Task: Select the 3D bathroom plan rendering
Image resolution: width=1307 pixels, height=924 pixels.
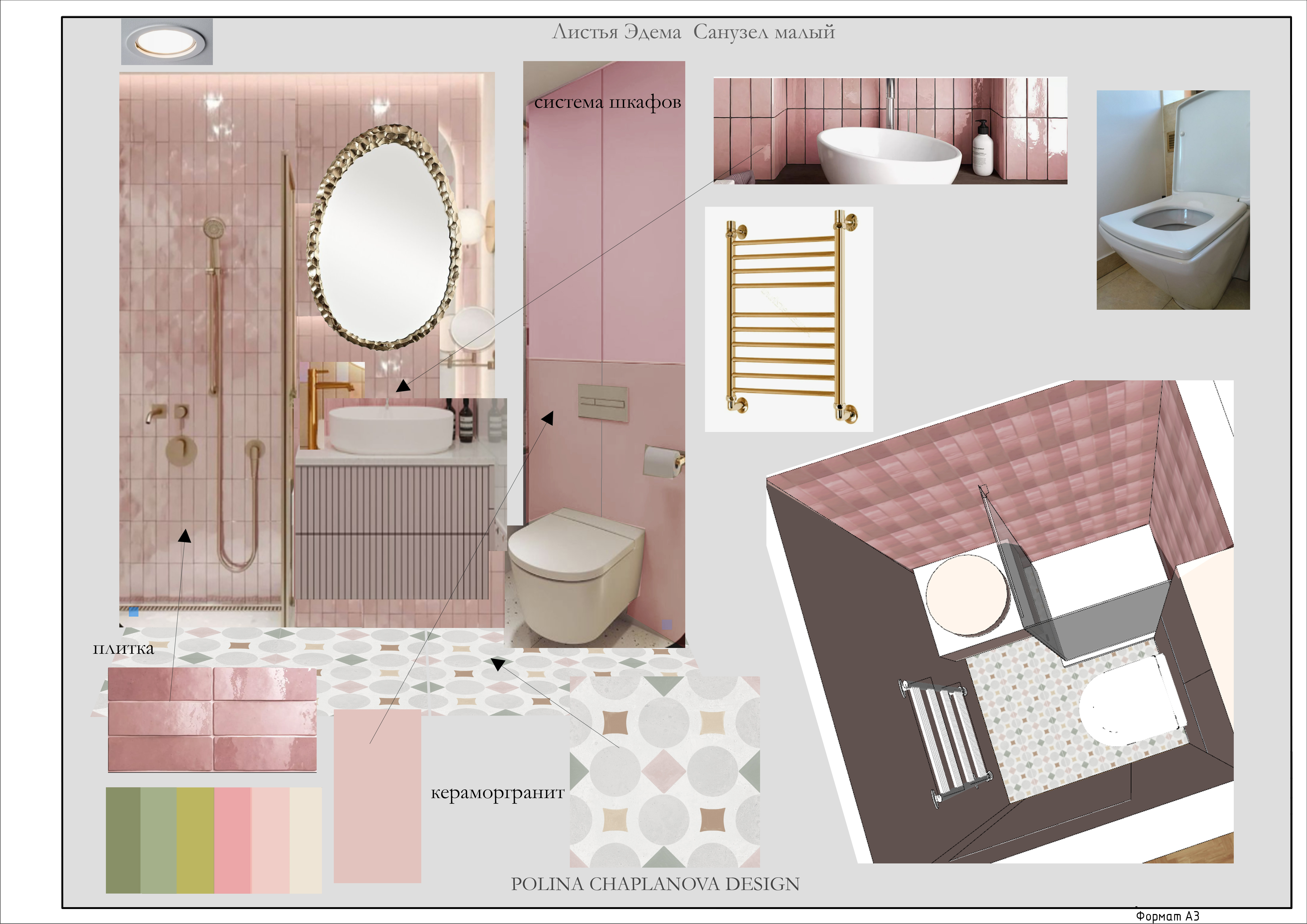Action: tap(1000, 622)
